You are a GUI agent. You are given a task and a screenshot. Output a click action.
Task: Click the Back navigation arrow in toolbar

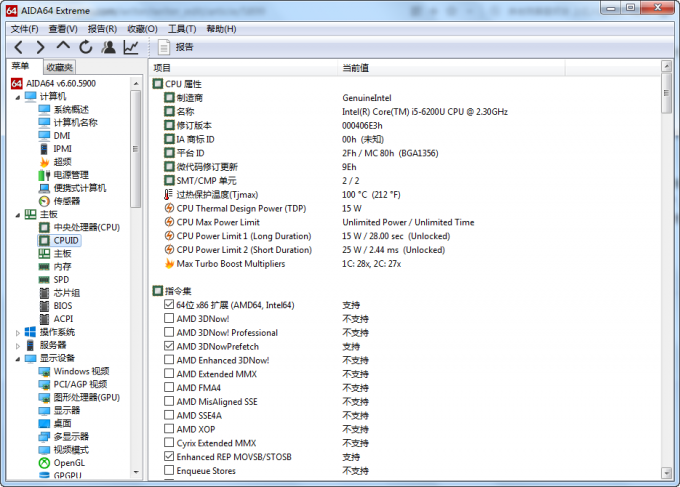[x=19, y=47]
